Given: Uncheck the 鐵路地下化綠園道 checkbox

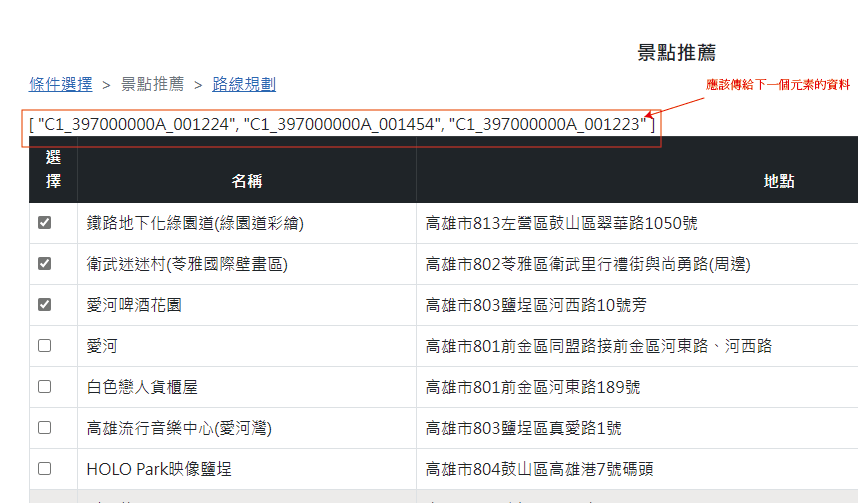Looking at the screenshot, I should (45, 223).
